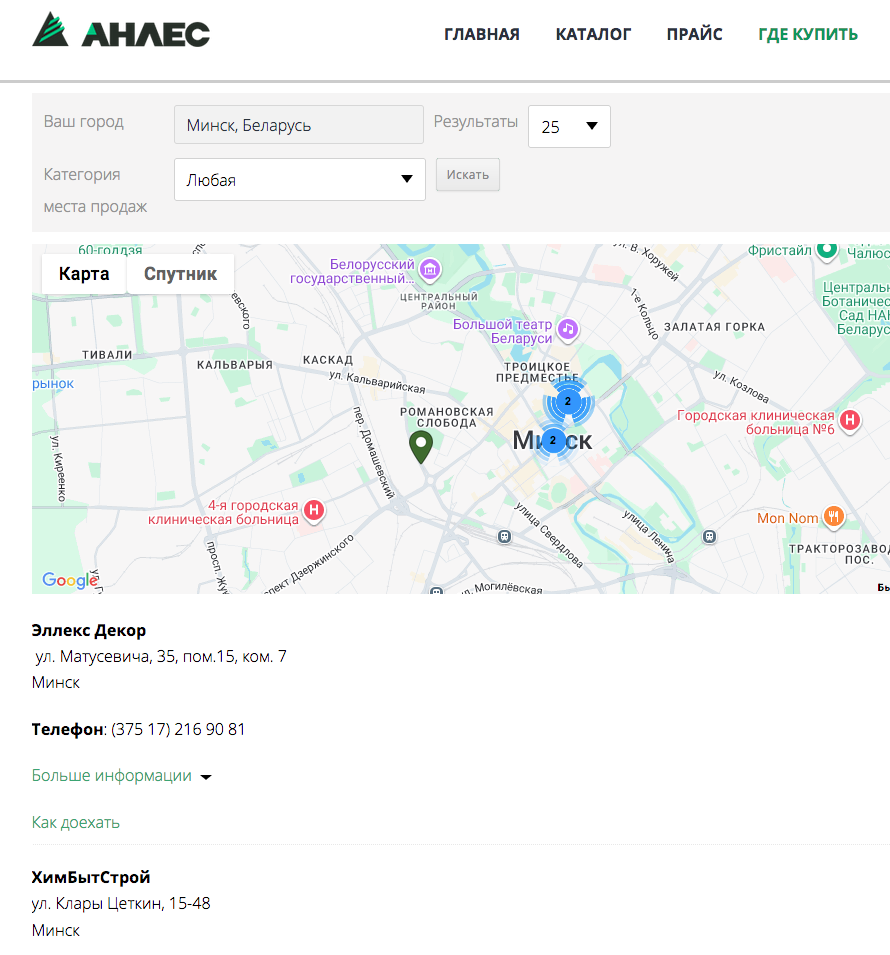Click the Эллекс Декор store name
The height and width of the screenshot is (955, 890).
[x=89, y=630]
